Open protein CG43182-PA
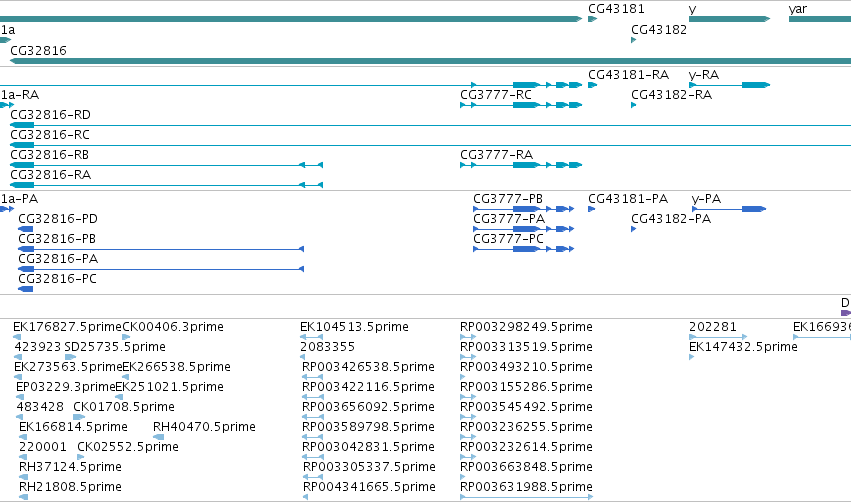The image size is (851, 502). click(671, 219)
